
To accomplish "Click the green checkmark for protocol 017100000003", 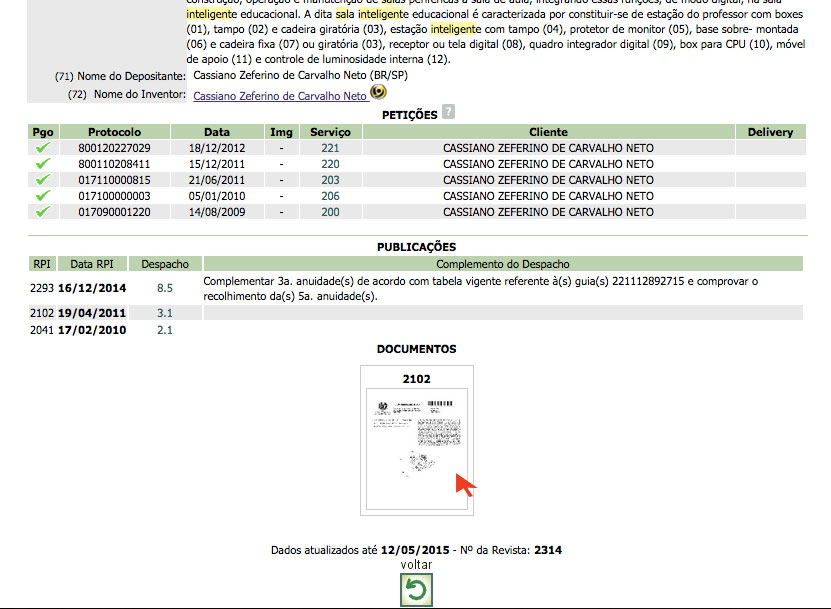I will (x=42, y=196).
